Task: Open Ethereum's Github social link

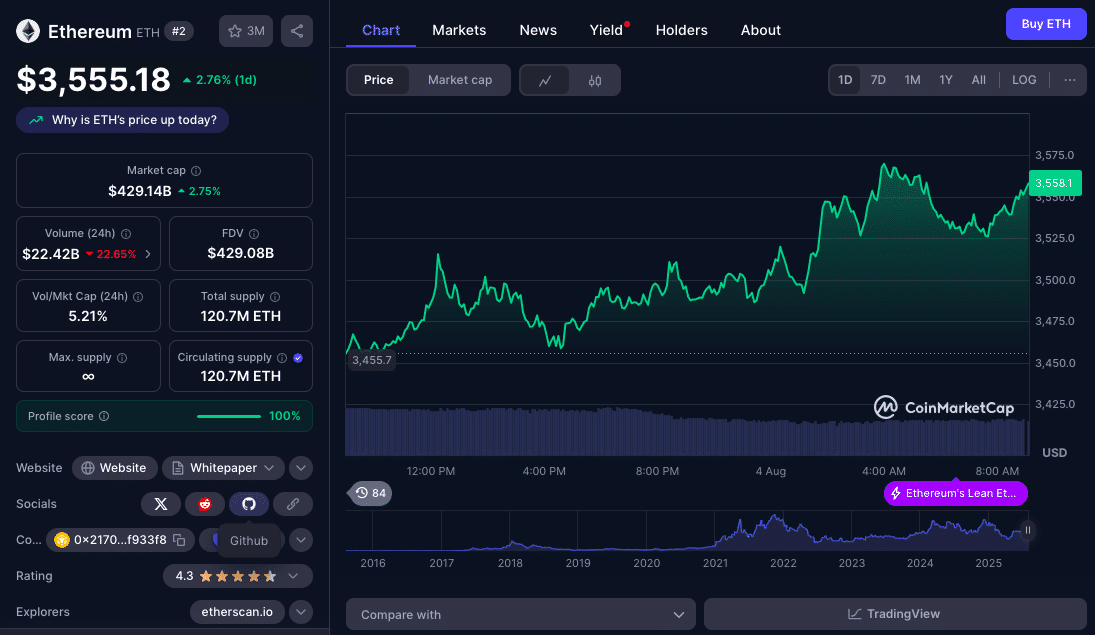Action: click(249, 504)
